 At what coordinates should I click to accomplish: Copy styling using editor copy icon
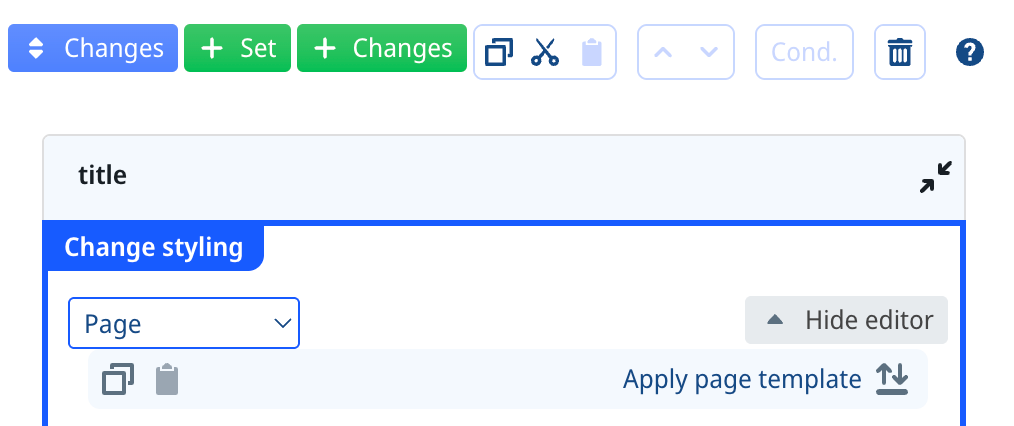118,379
